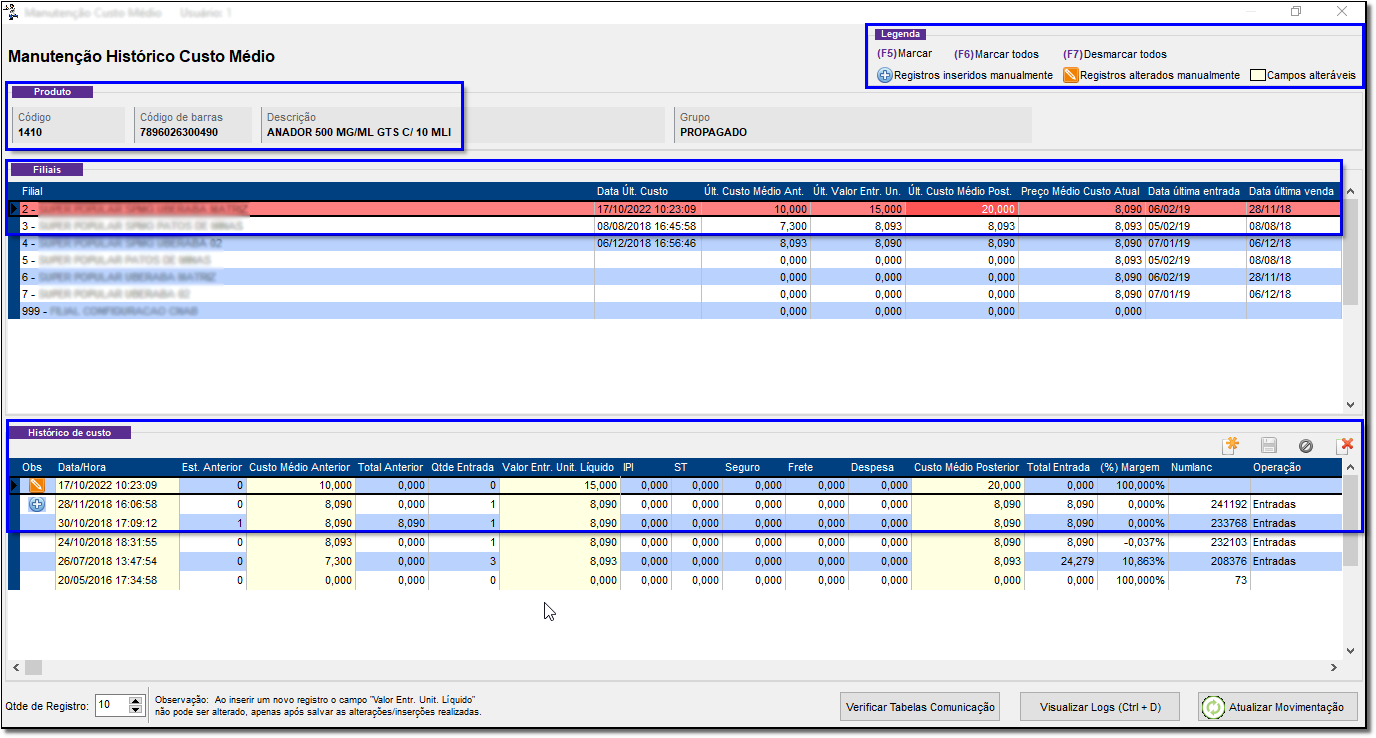
Task: Click the blue plus manually inserted row icon
Action: [37, 505]
